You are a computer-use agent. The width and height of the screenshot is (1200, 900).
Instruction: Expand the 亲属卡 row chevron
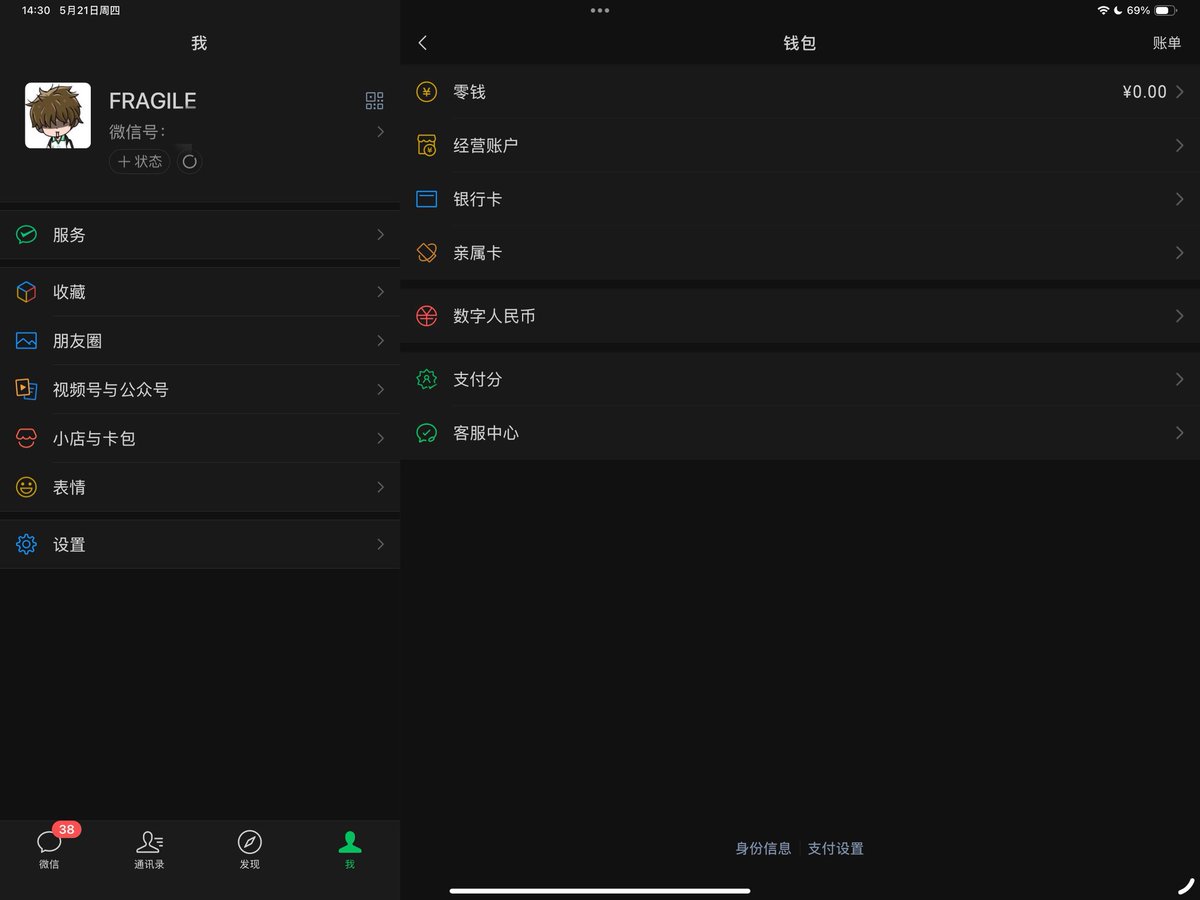[1180, 253]
